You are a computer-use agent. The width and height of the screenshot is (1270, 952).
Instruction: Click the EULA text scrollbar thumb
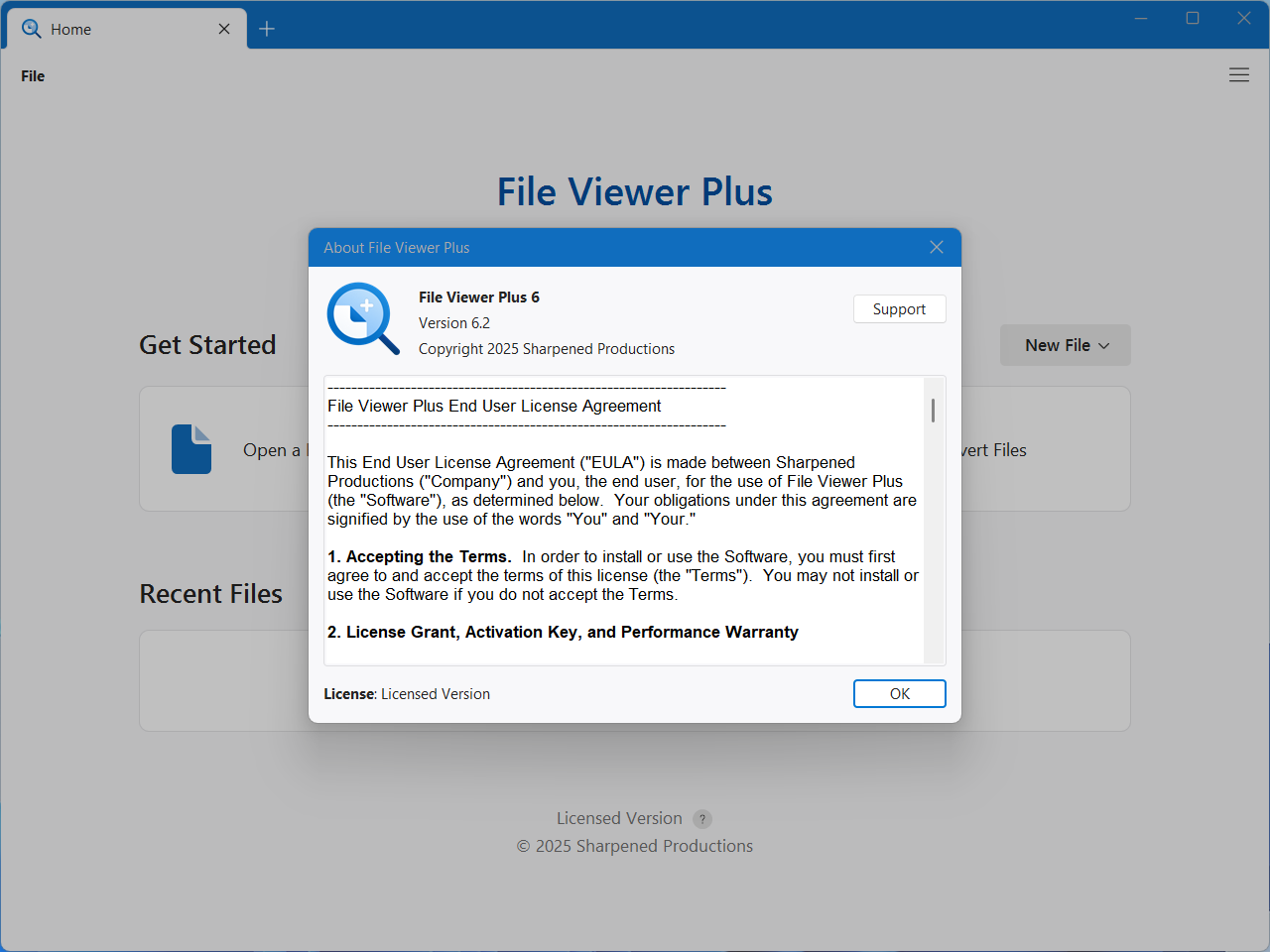point(933,411)
